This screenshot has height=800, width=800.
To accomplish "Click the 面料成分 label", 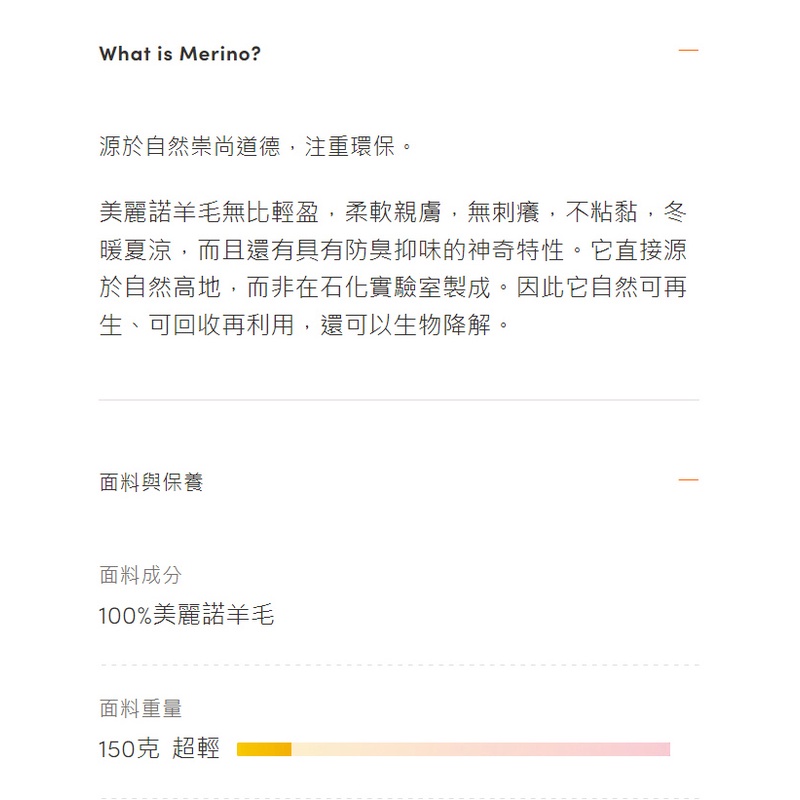I will point(140,575).
